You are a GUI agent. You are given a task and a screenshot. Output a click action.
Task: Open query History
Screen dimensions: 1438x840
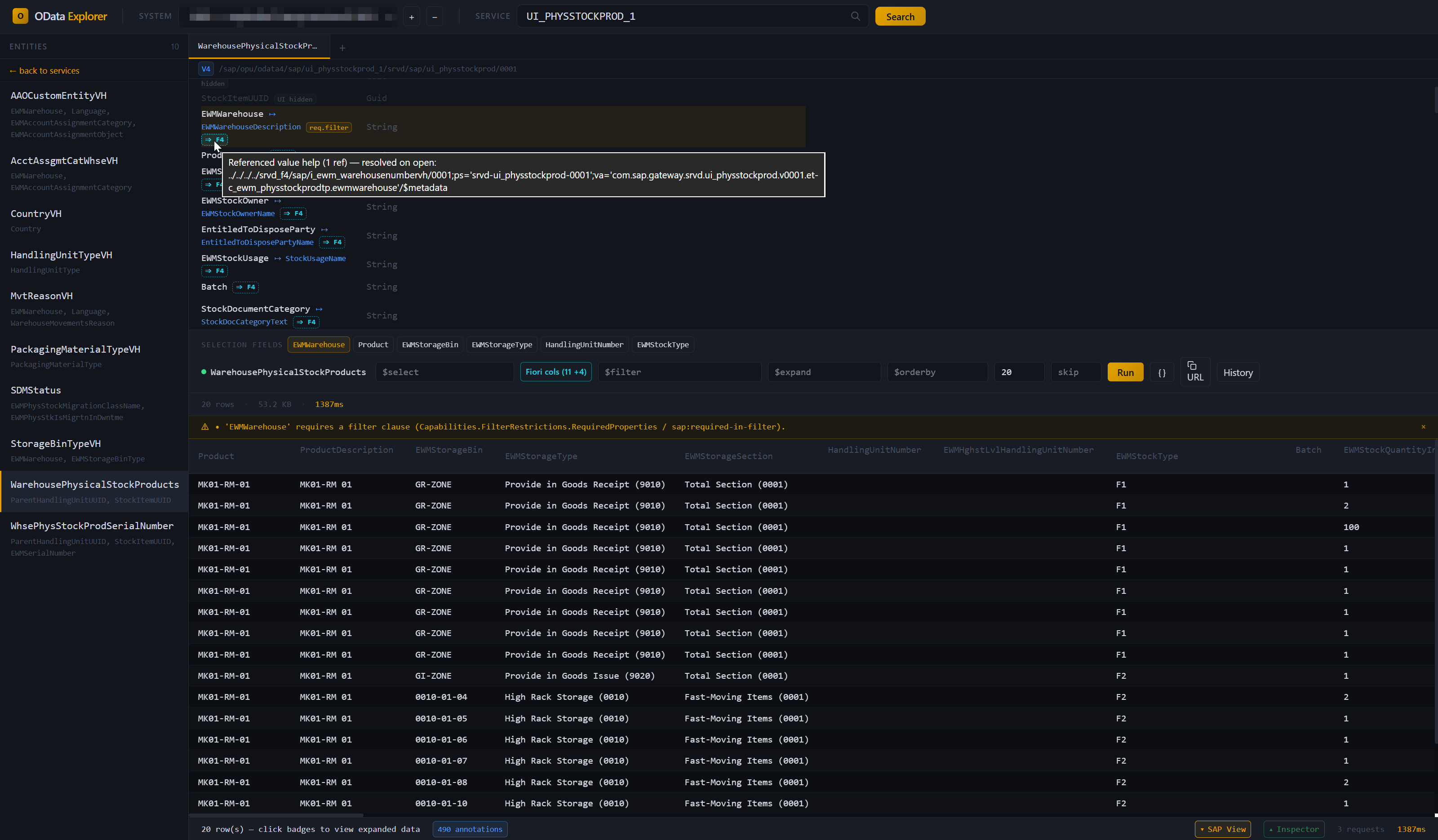(1238, 372)
